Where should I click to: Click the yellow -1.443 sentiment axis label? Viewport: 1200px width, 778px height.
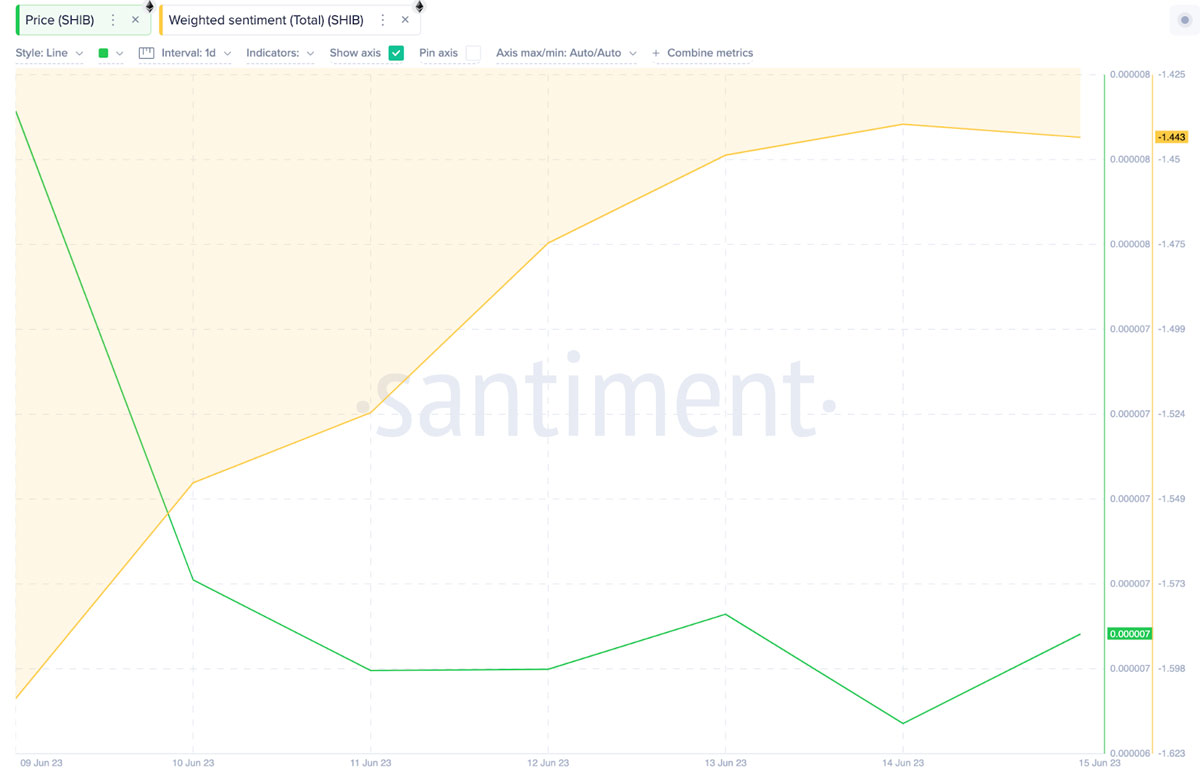coord(1170,137)
